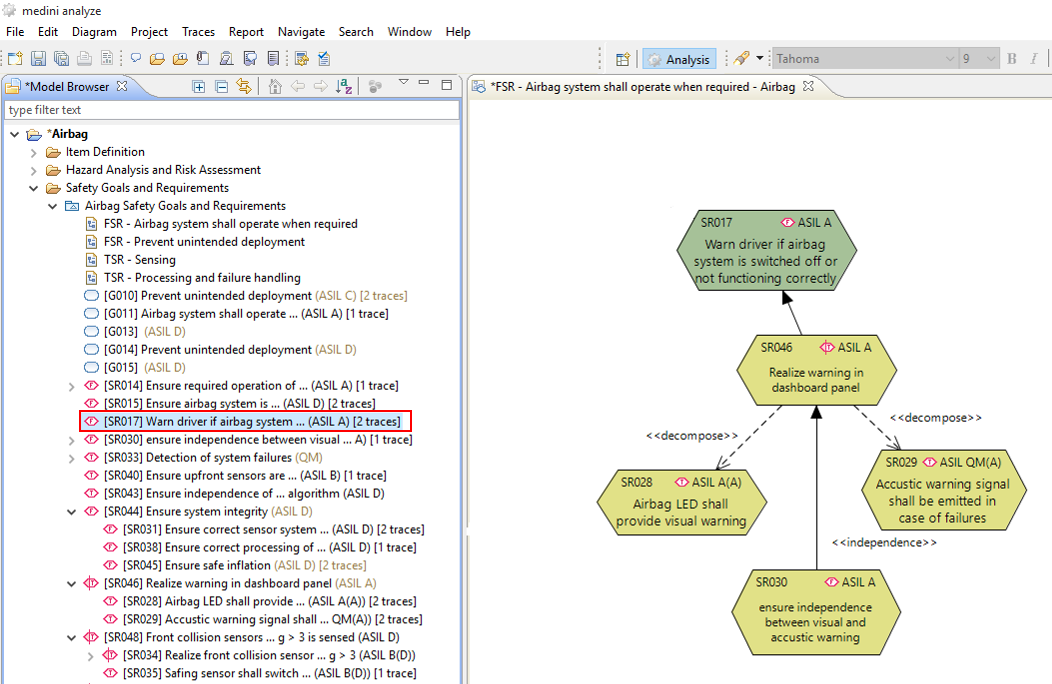This screenshot has height=684, width=1052.
Task: Expand the Item Definition folder
Action: tap(33, 152)
